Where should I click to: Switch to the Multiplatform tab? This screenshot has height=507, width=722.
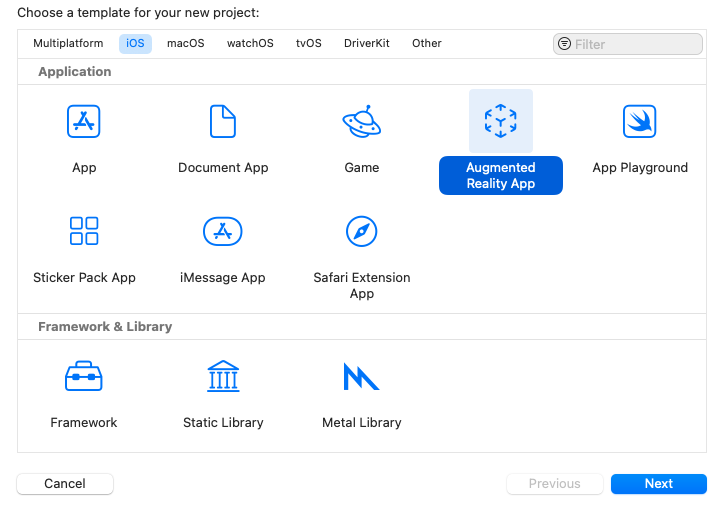click(x=68, y=44)
